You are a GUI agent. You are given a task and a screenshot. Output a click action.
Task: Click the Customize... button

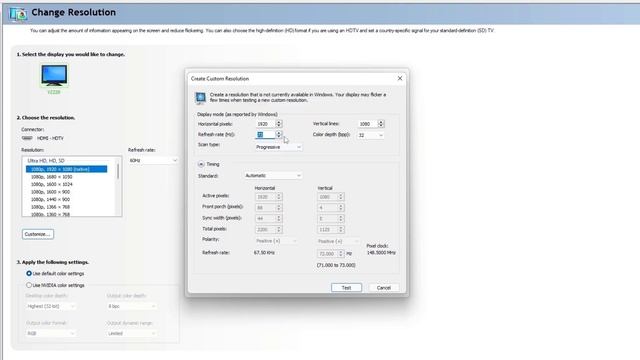pyautogui.click(x=38, y=234)
